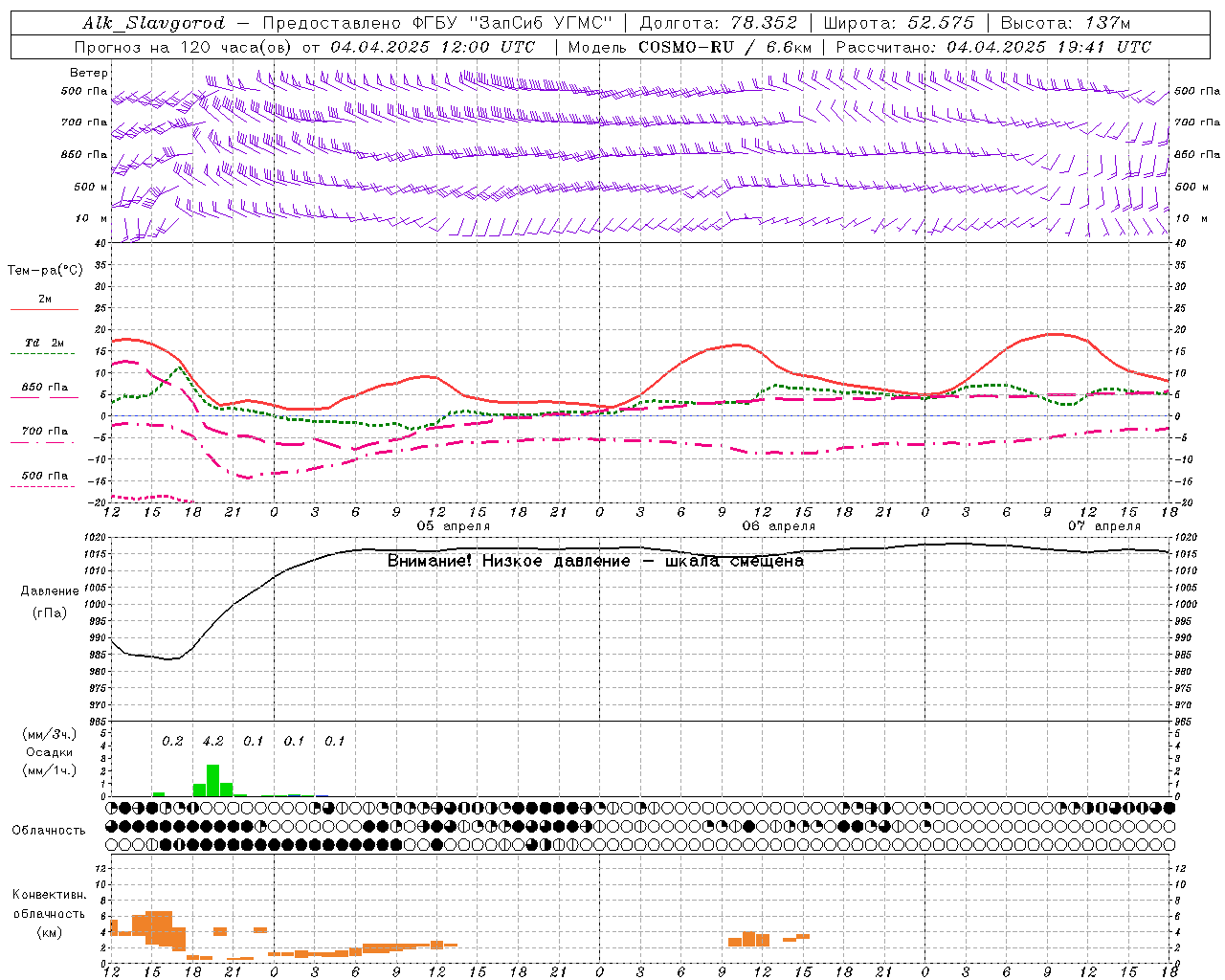Click the station name Alk_Slavgorod in header
This screenshot has width=1225, height=980.
click(x=154, y=23)
